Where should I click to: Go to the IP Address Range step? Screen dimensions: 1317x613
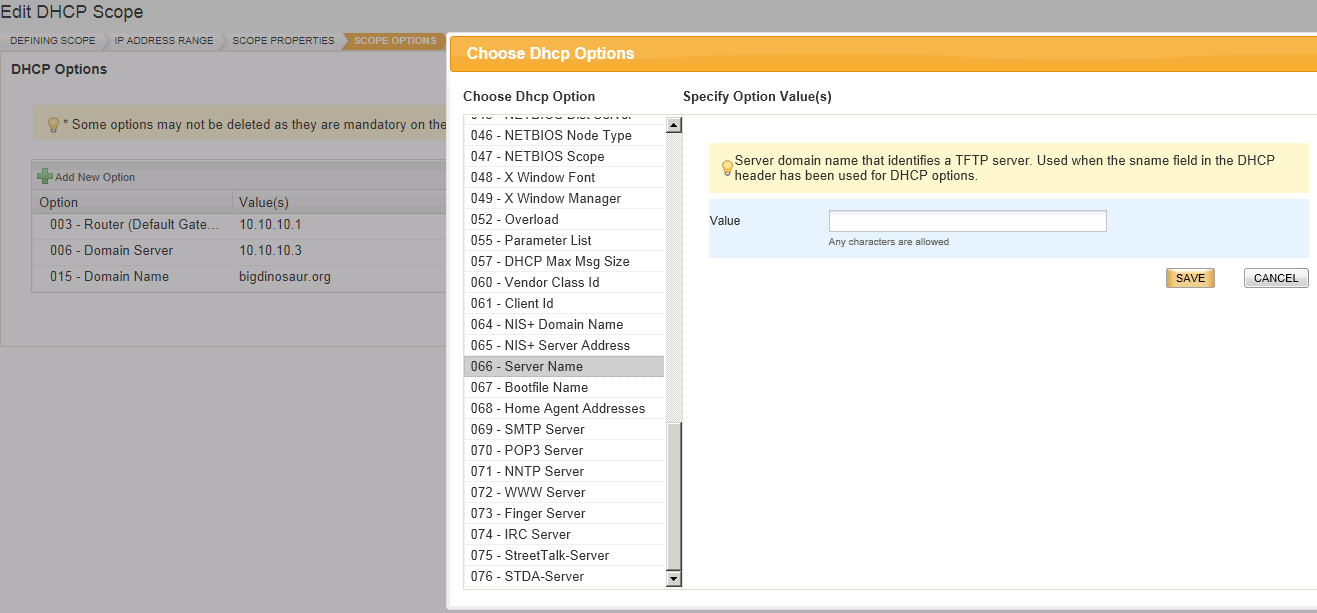pyautogui.click(x=164, y=41)
